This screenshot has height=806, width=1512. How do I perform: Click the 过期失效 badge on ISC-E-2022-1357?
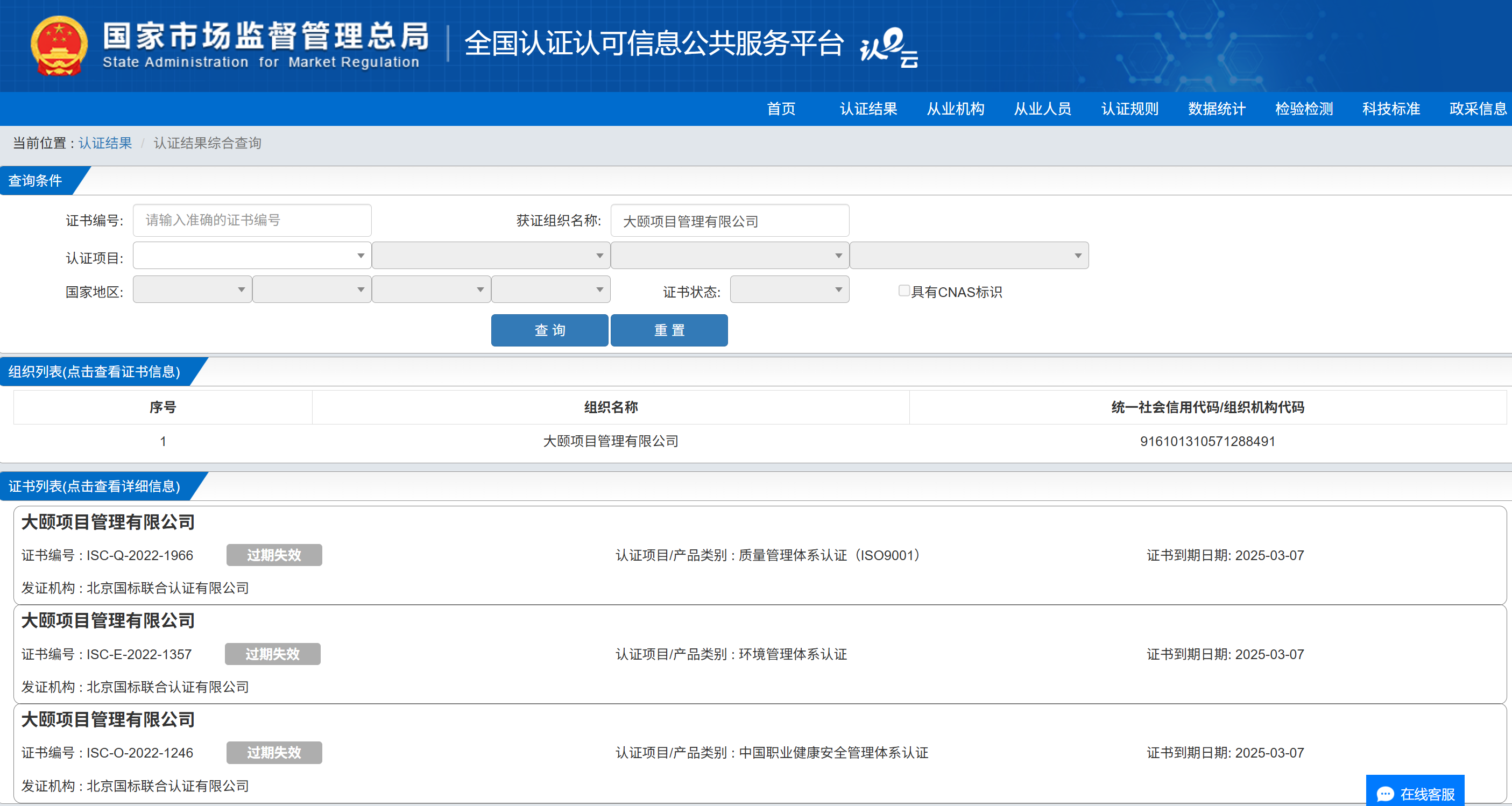(x=272, y=654)
